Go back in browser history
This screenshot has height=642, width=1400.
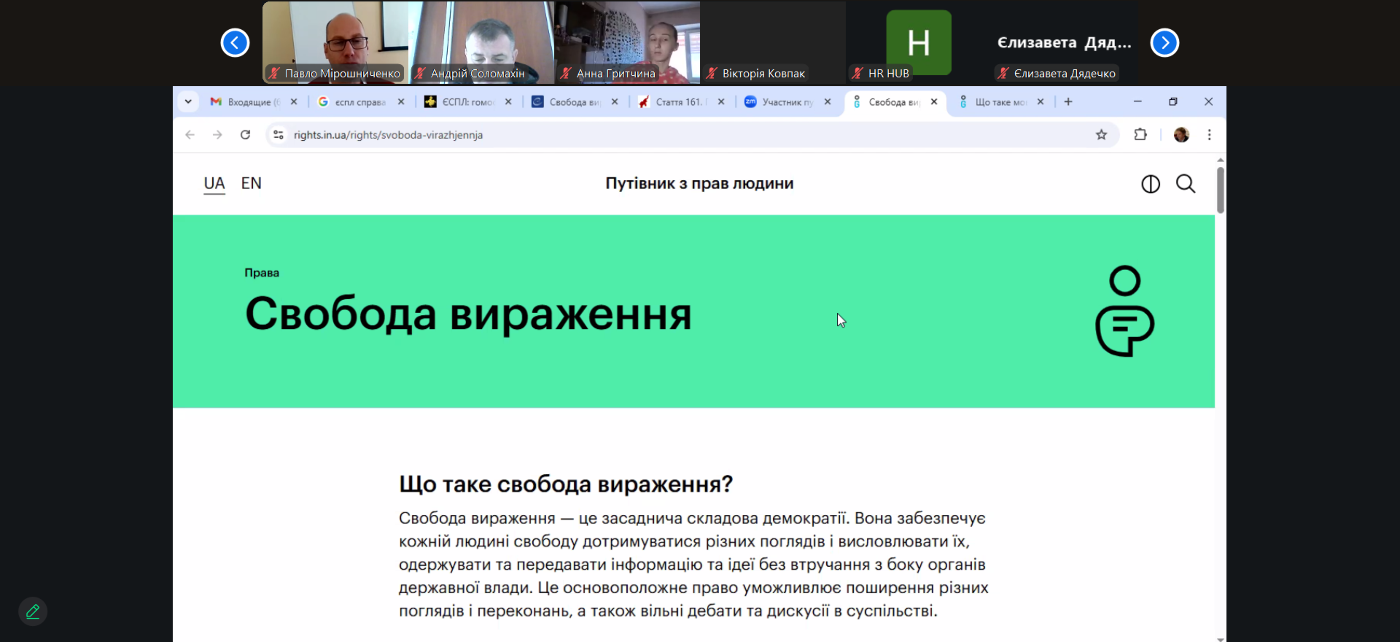(x=190, y=135)
